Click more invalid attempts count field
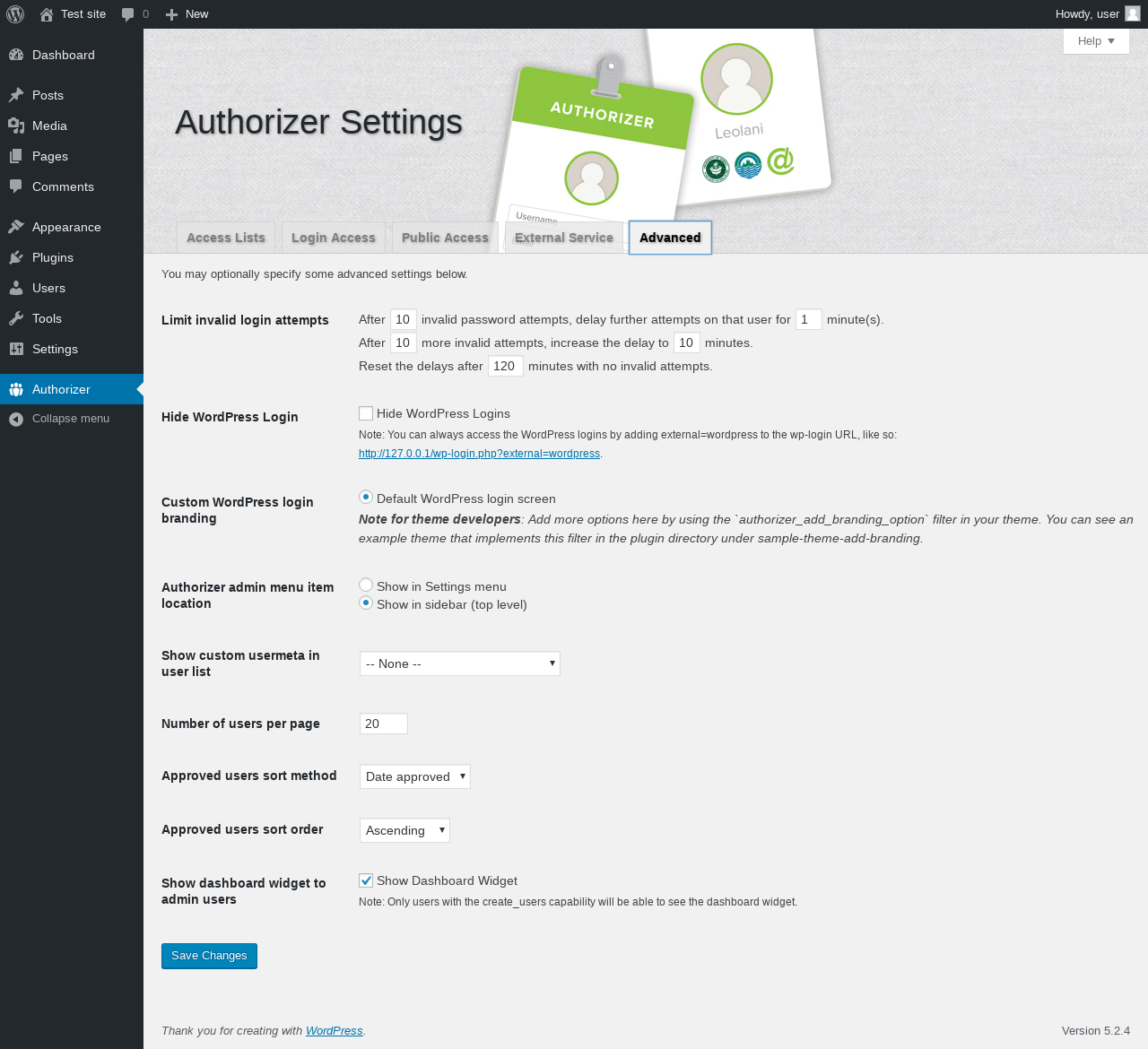Viewport: 1148px width, 1049px height. [x=404, y=342]
